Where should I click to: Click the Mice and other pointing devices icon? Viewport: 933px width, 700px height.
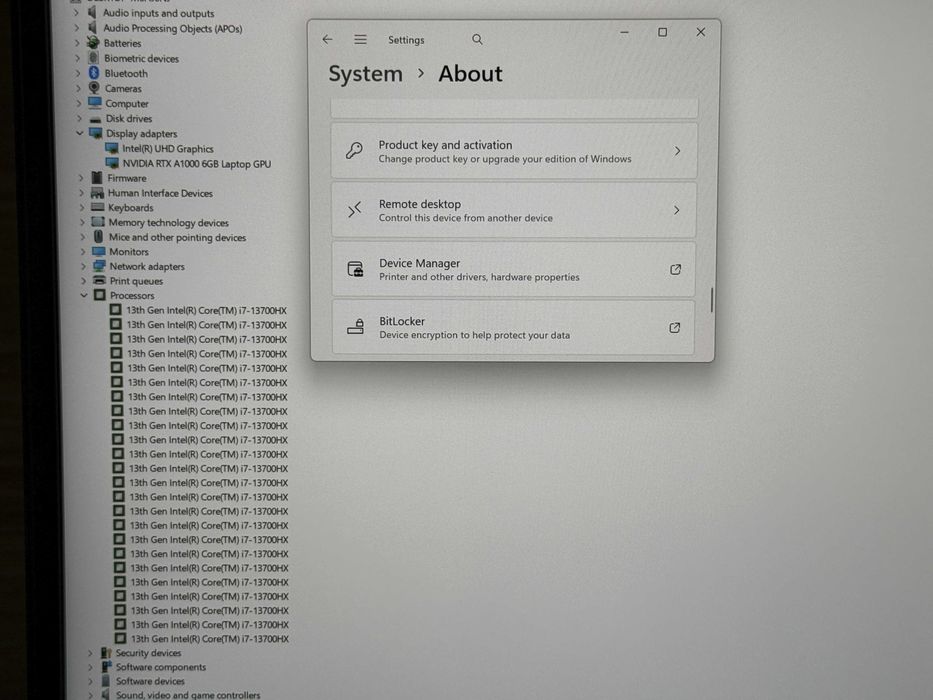[98, 236]
